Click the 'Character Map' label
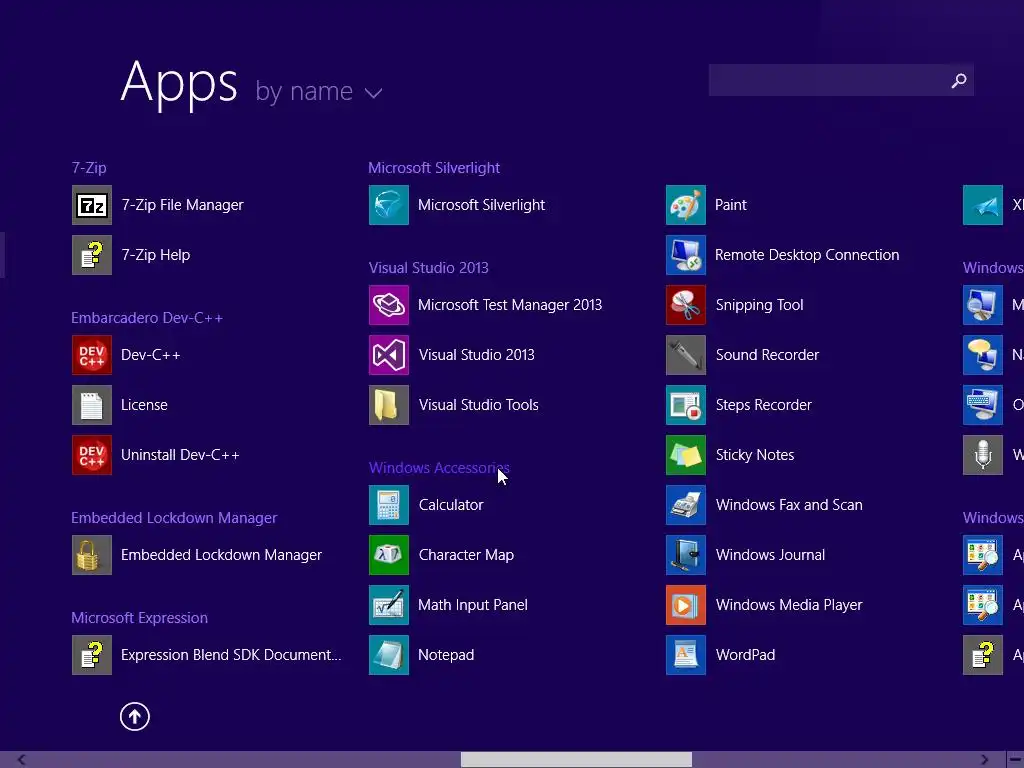The height and width of the screenshot is (768, 1024). pyautogui.click(x=466, y=555)
